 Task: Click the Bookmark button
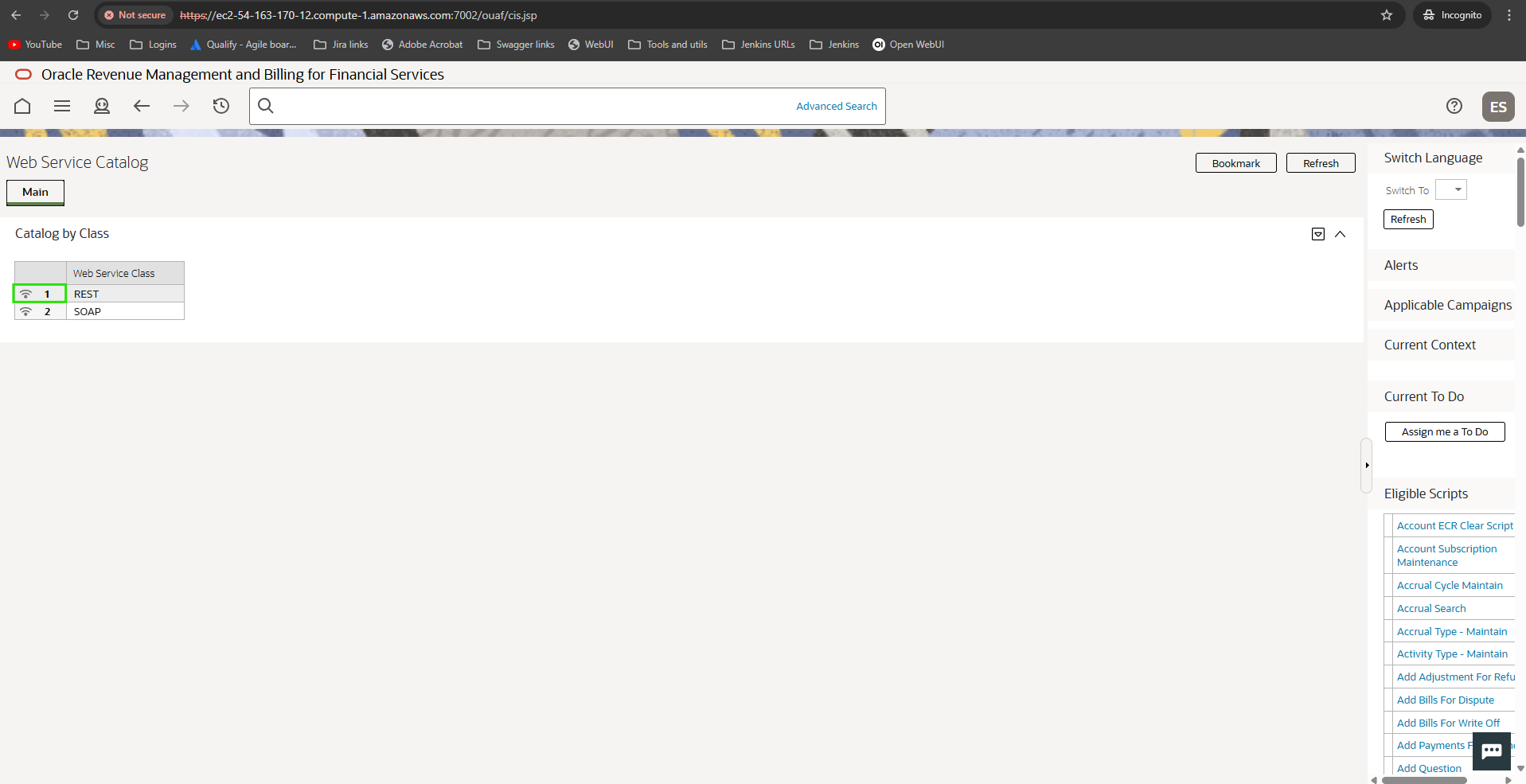1235,163
